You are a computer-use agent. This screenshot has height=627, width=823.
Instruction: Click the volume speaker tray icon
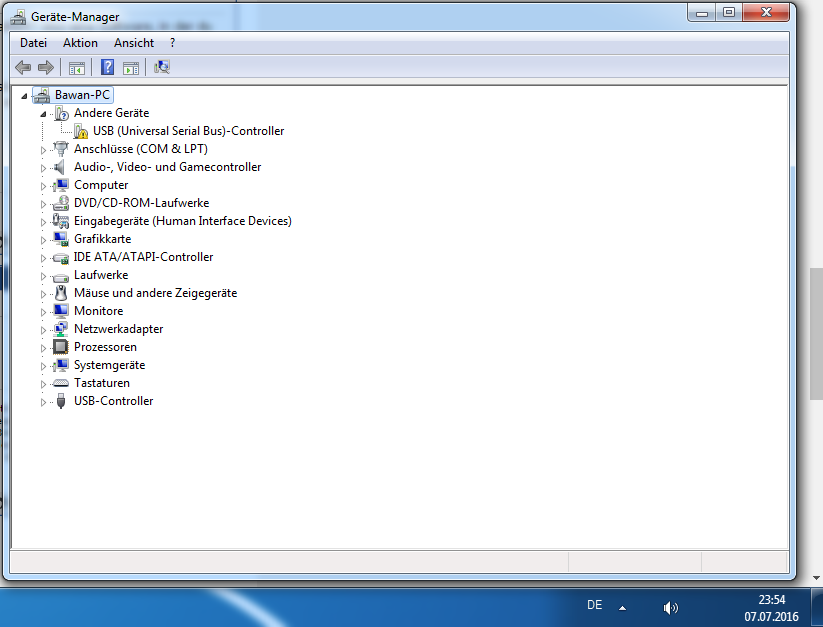670,608
